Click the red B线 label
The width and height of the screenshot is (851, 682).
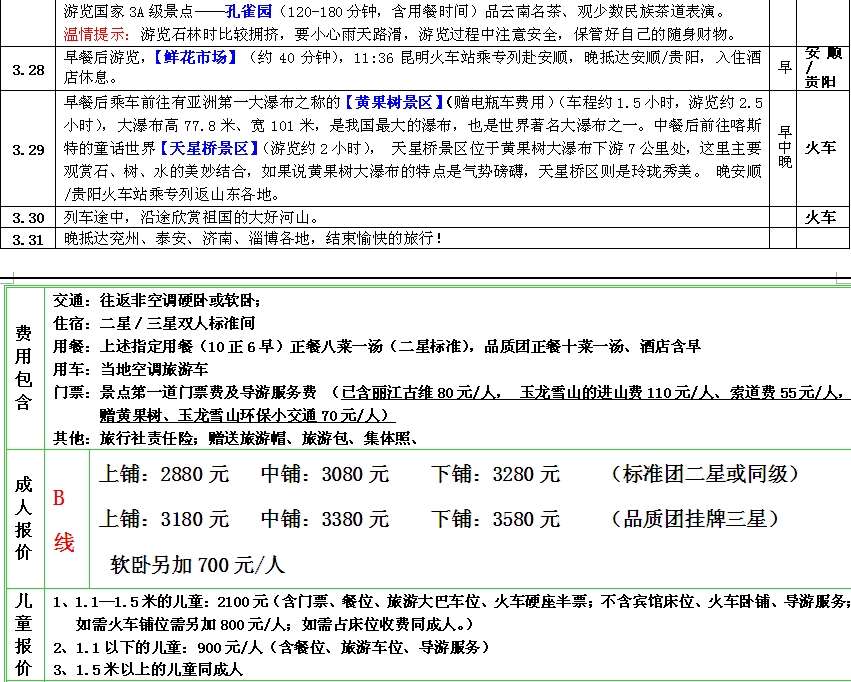coord(64,520)
